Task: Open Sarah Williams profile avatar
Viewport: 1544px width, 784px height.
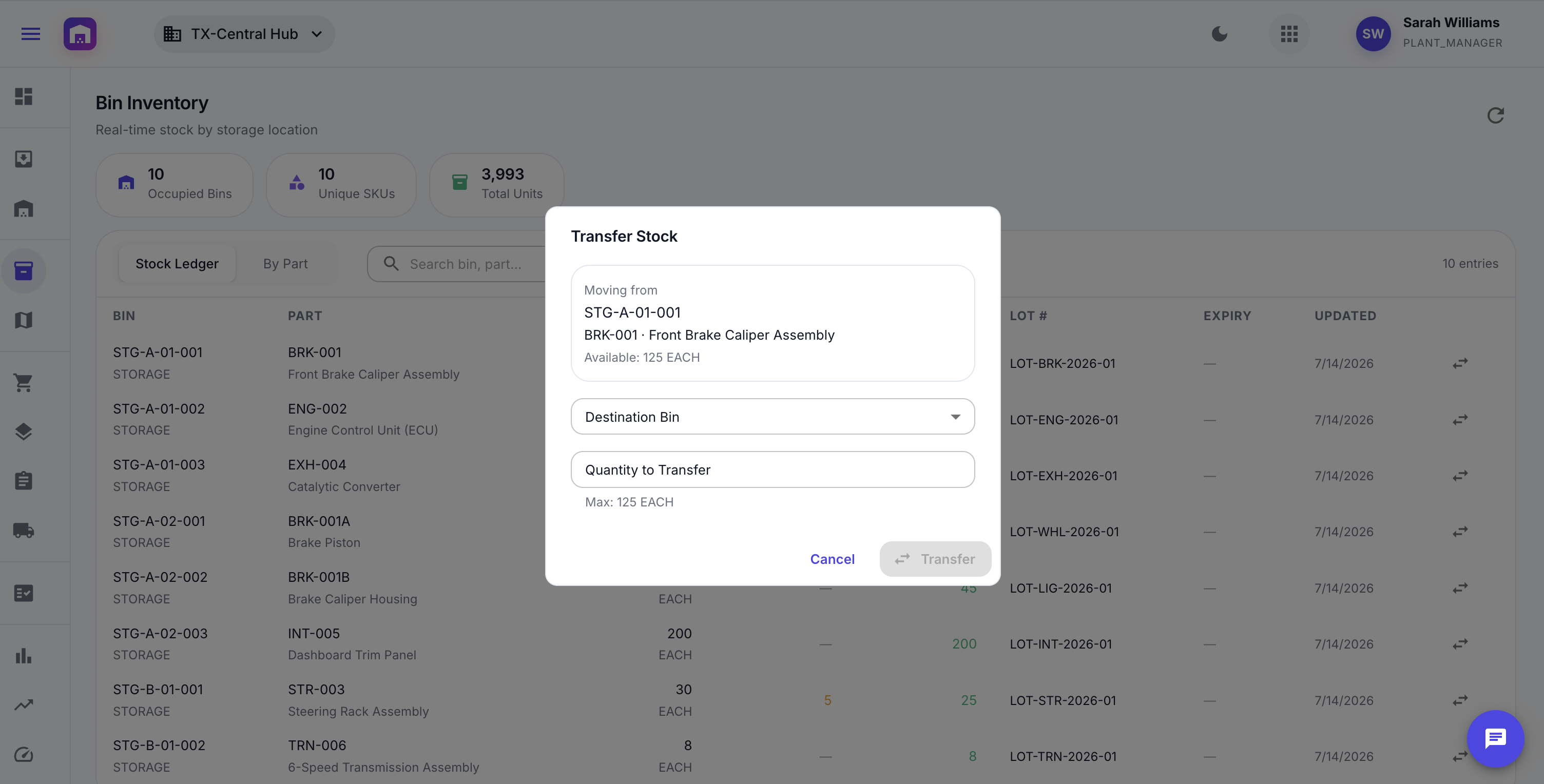Action: [1373, 34]
